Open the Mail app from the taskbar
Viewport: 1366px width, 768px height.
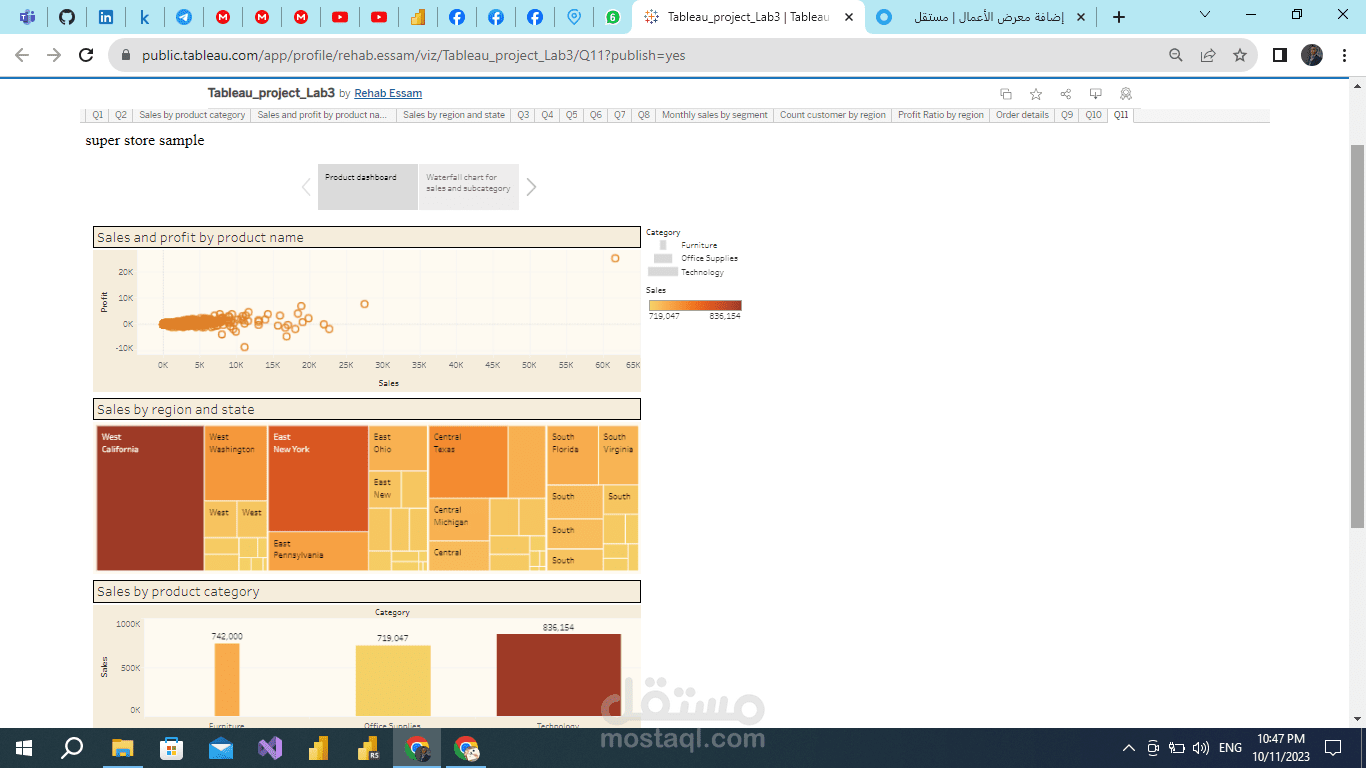[x=221, y=748]
